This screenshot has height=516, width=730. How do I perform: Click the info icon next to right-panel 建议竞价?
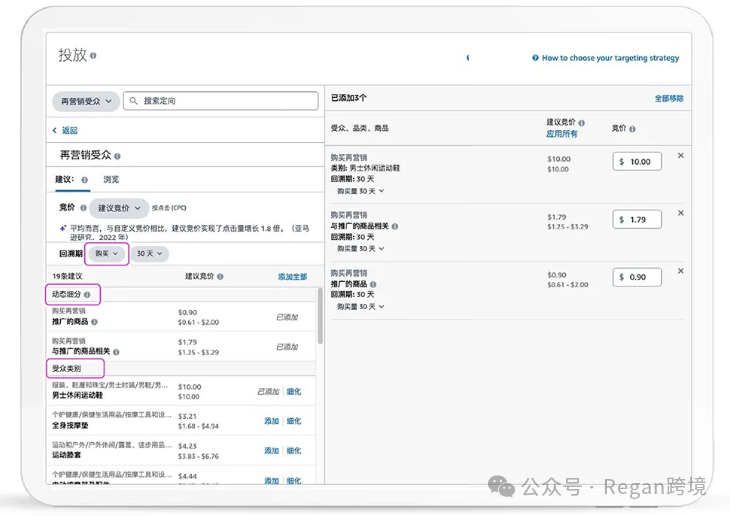[x=582, y=123]
